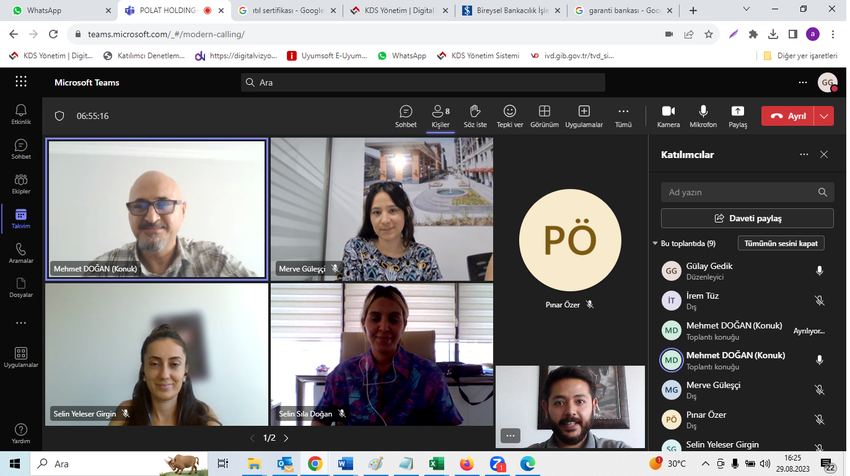Viewport: 850px width, 476px height.
Task: Open self-view ellipsis options
Action: tap(510, 435)
